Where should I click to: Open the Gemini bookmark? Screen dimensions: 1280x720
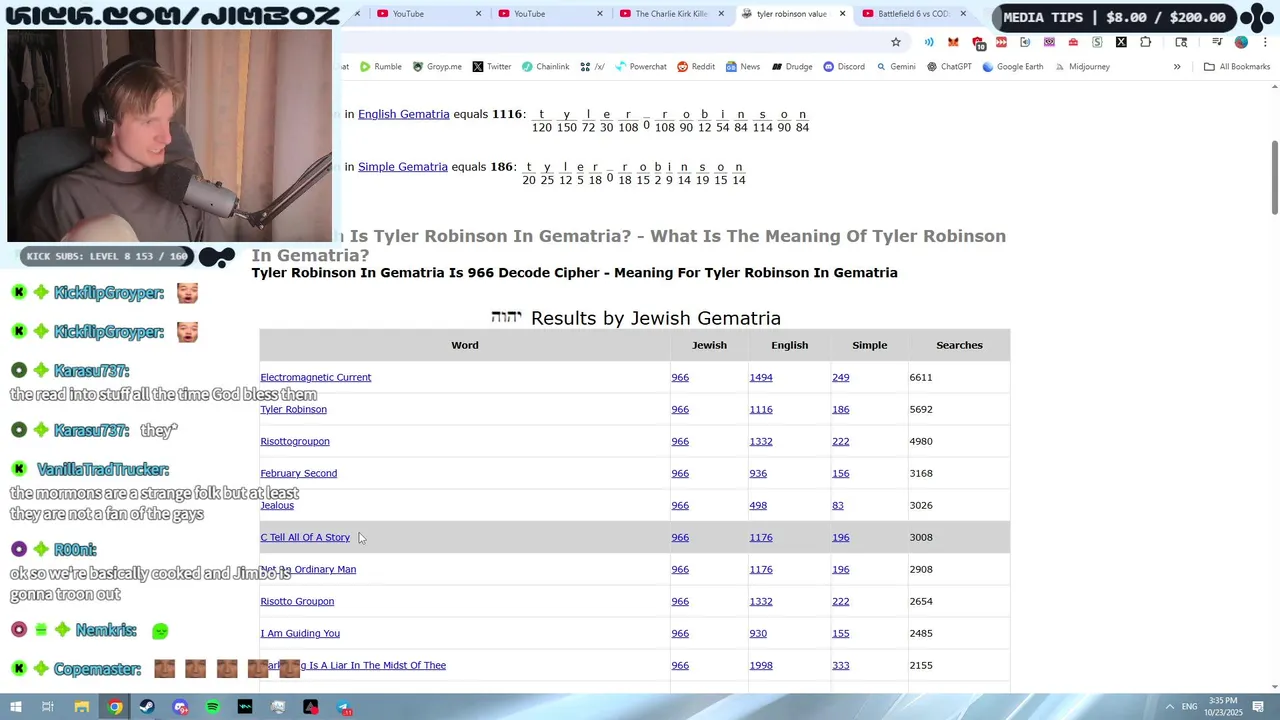click(895, 67)
